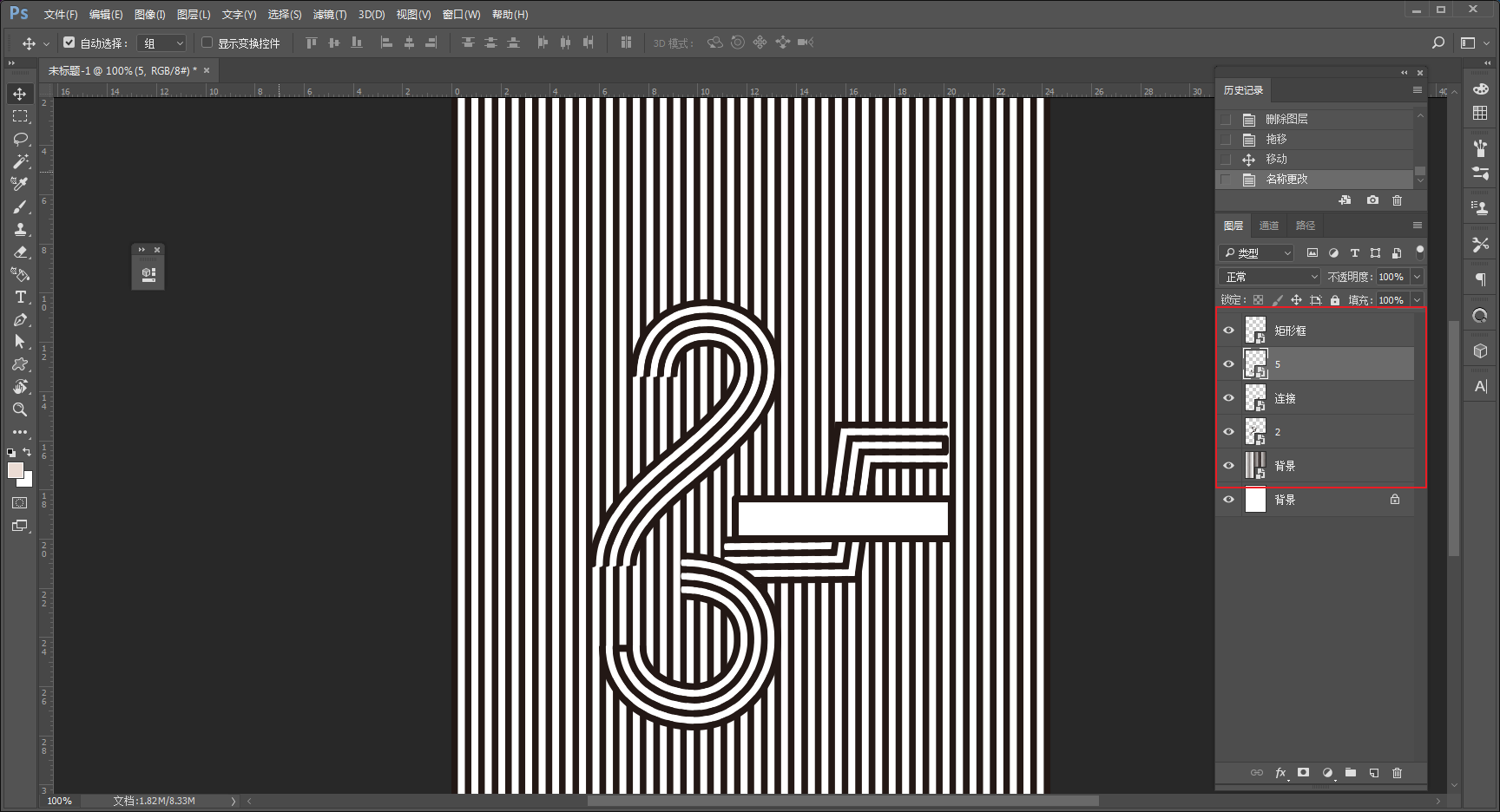This screenshot has width=1500, height=812.
Task: Enable 显示变换控件 checkbox
Action: [x=207, y=42]
